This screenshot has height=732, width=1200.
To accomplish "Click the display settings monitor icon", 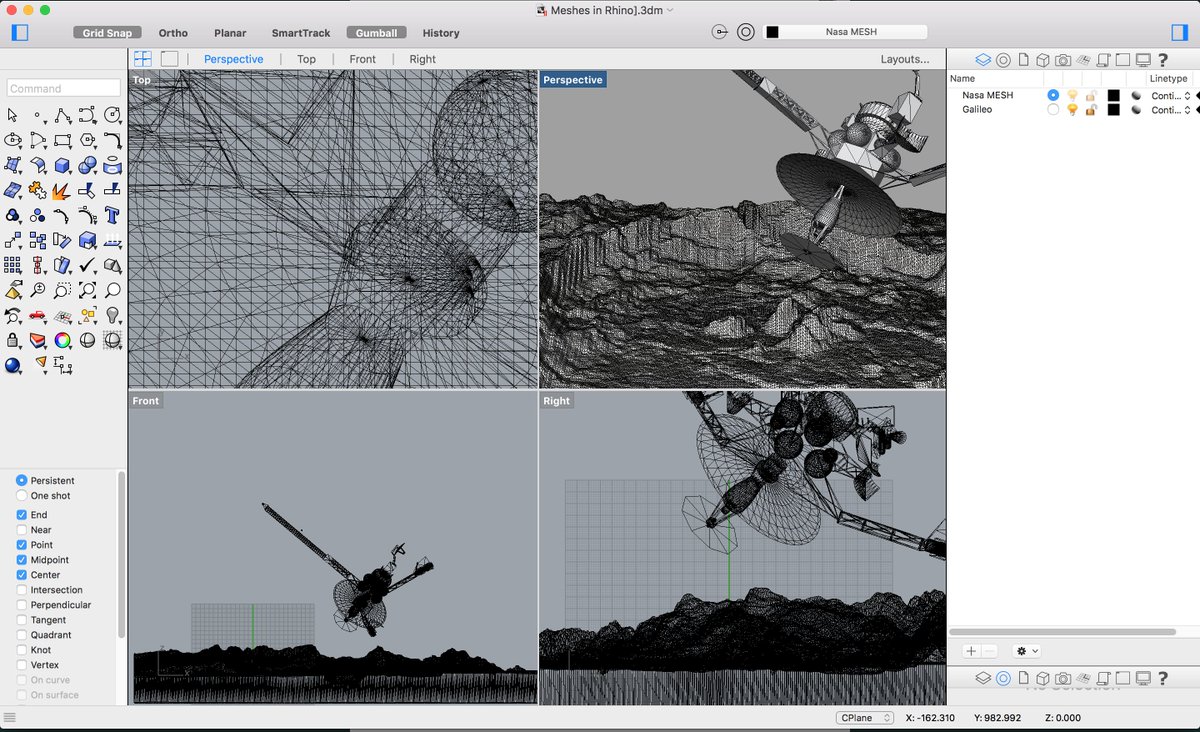I will click(x=1143, y=59).
